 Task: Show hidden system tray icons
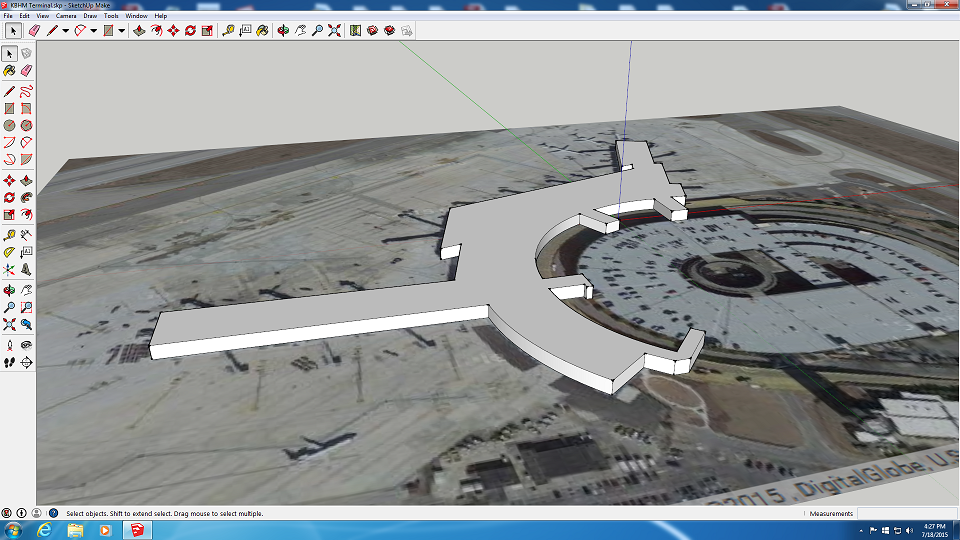click(861, 531)
